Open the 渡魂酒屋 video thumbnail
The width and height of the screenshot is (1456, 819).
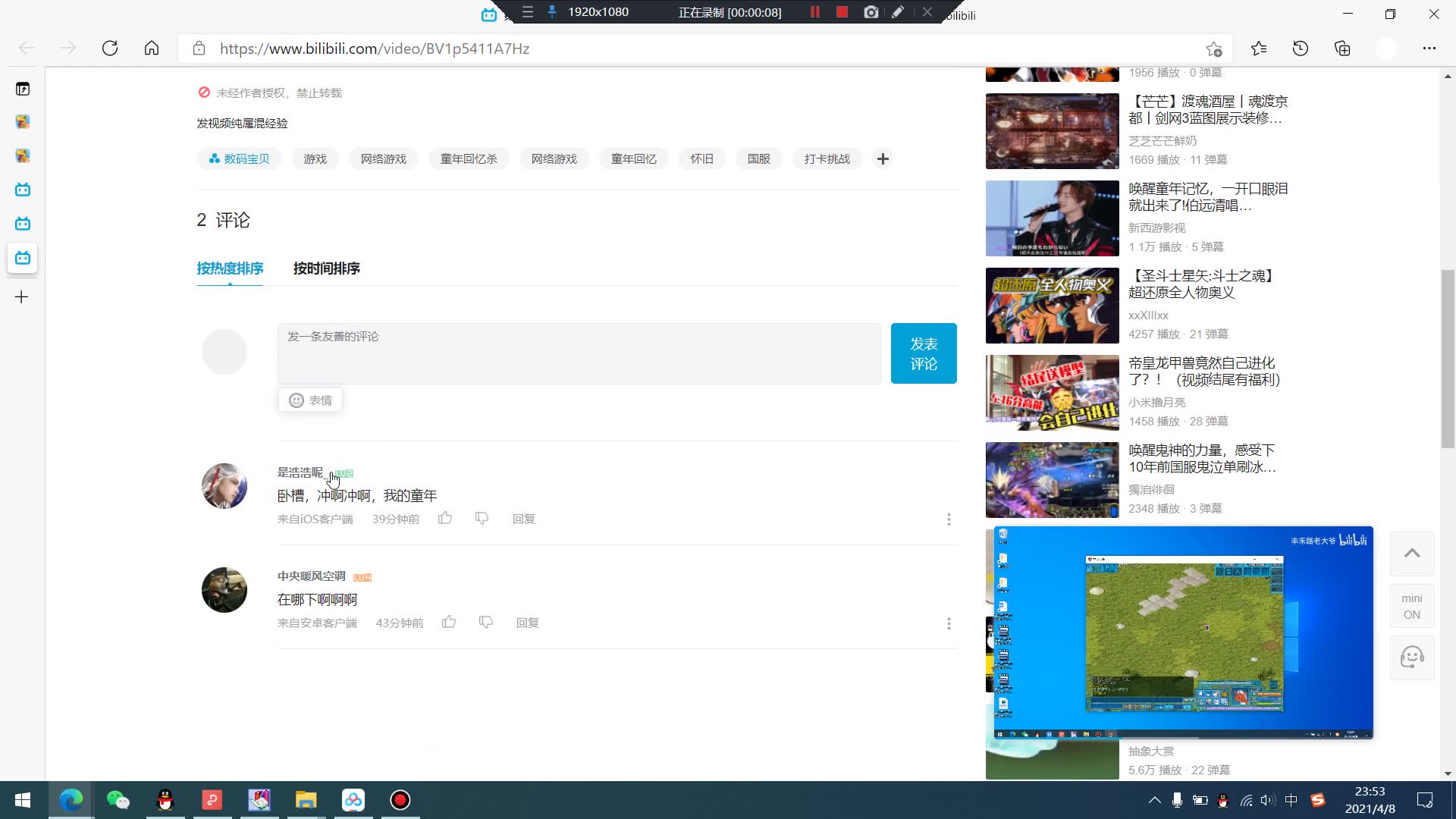pyautogui.click(x=1053, y=131)
